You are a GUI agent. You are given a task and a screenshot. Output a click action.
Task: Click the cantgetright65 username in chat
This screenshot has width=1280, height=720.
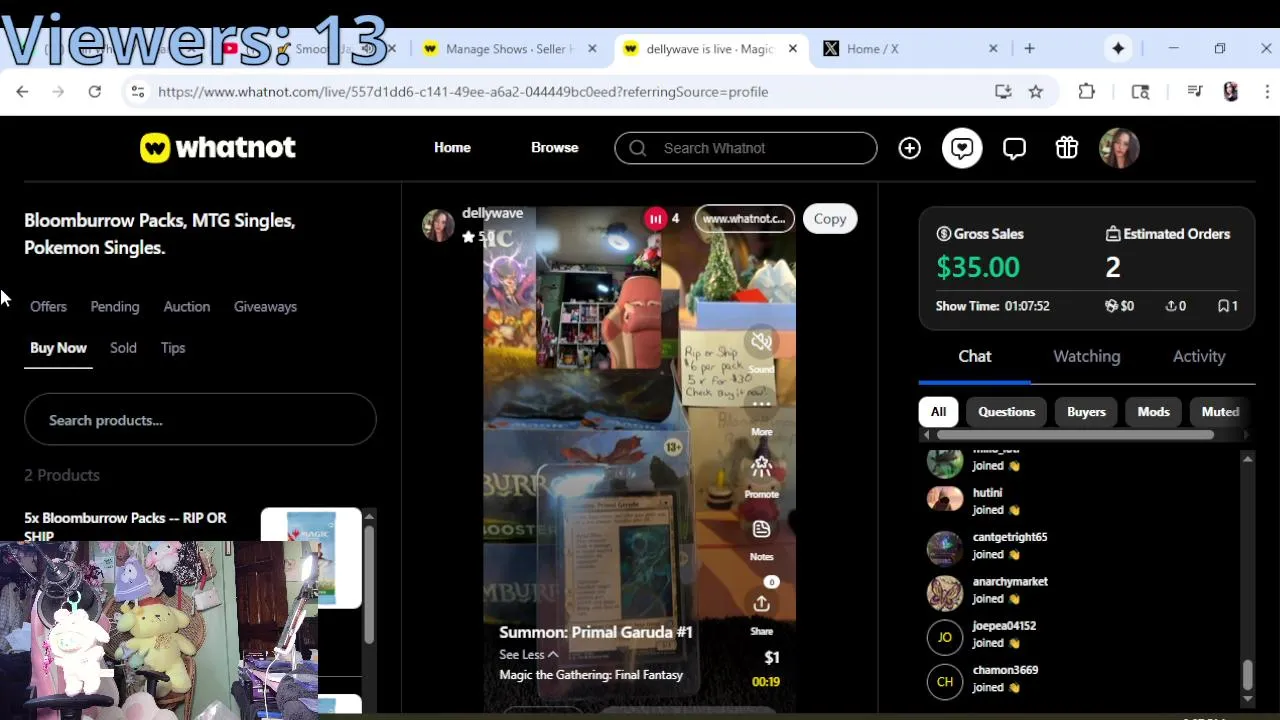pyautogui.click(x=1010, y=537)
